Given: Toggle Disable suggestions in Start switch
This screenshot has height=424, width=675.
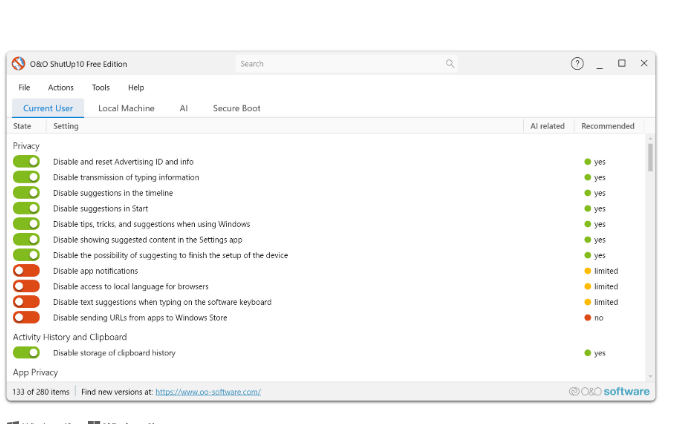Looking at the screenshot, I should (26, 208).
